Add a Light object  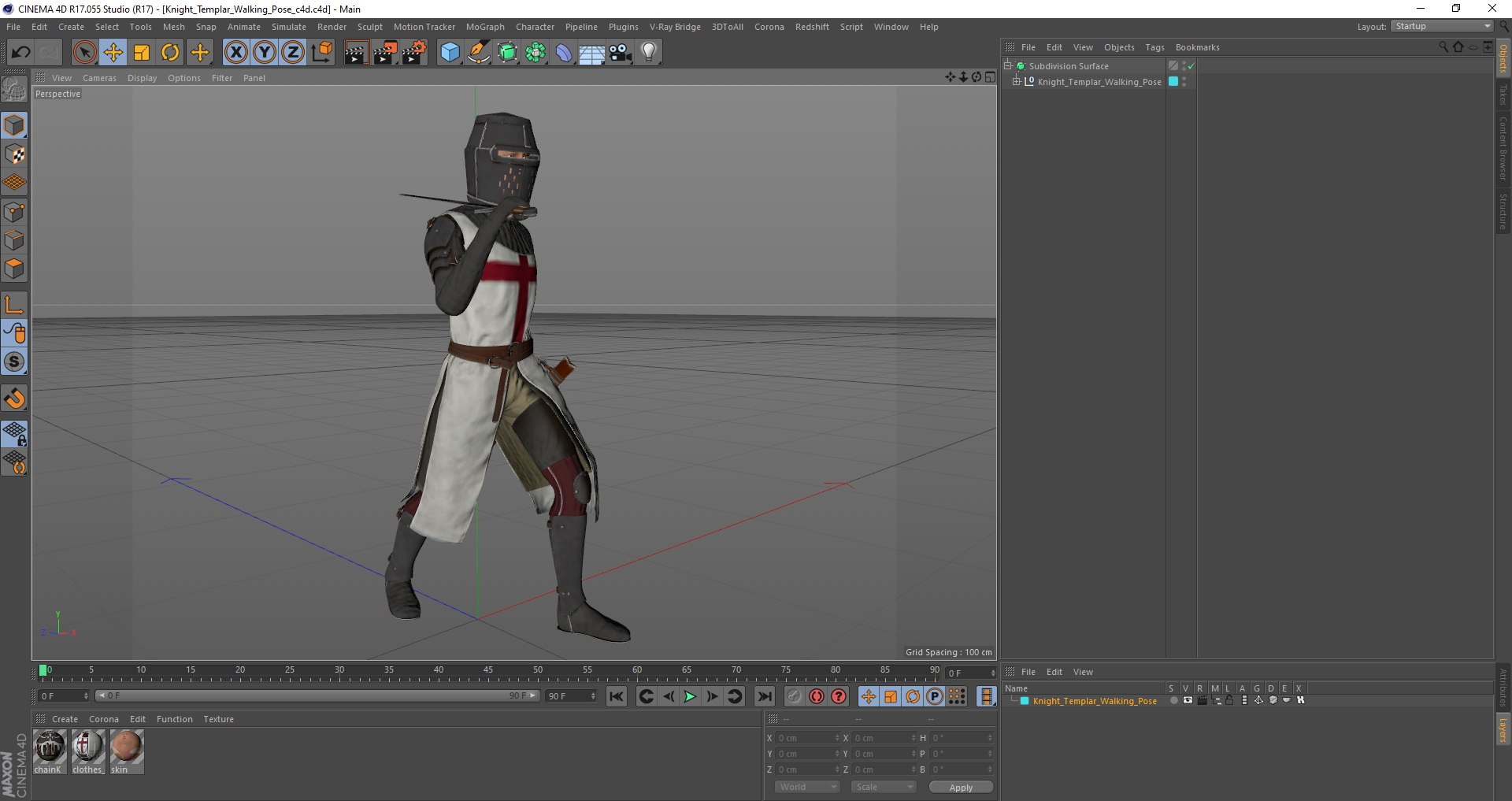(649, 53)
